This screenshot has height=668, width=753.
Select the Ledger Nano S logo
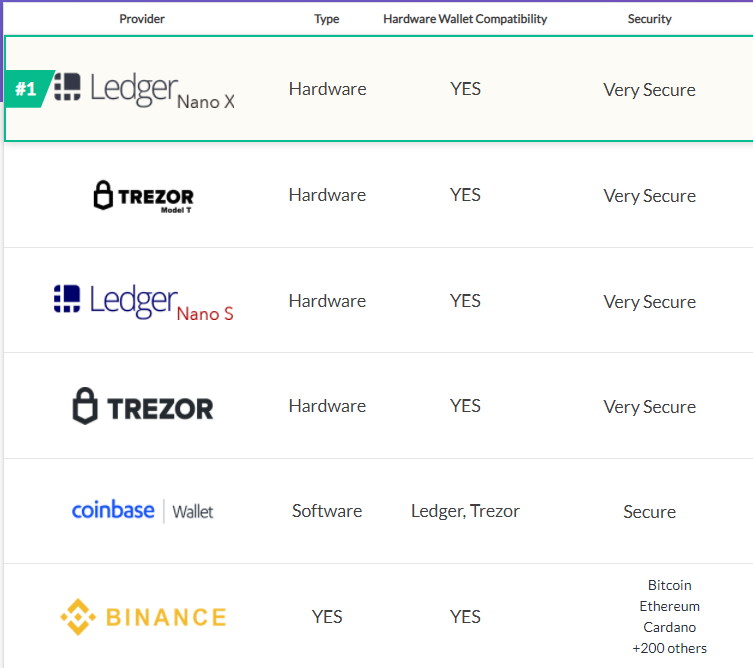coord(144,302)
